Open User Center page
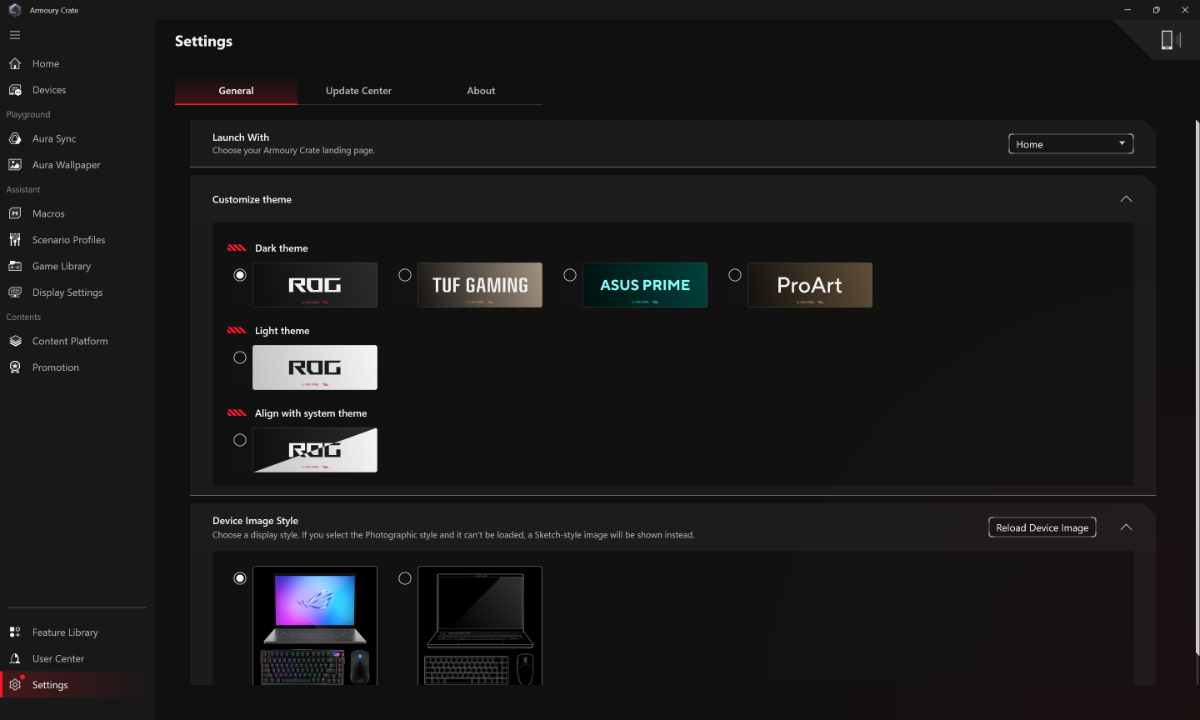 point(58,659)
